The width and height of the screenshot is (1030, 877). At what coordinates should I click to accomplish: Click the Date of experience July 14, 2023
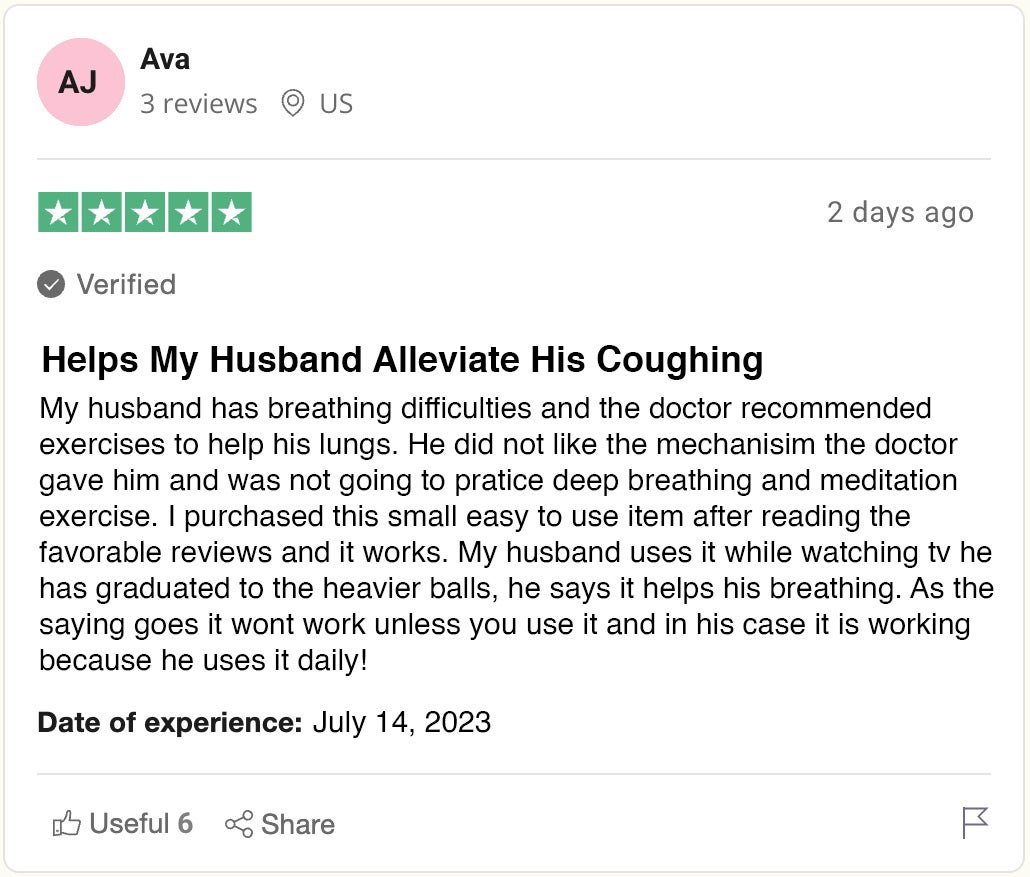tap(264, 722)
